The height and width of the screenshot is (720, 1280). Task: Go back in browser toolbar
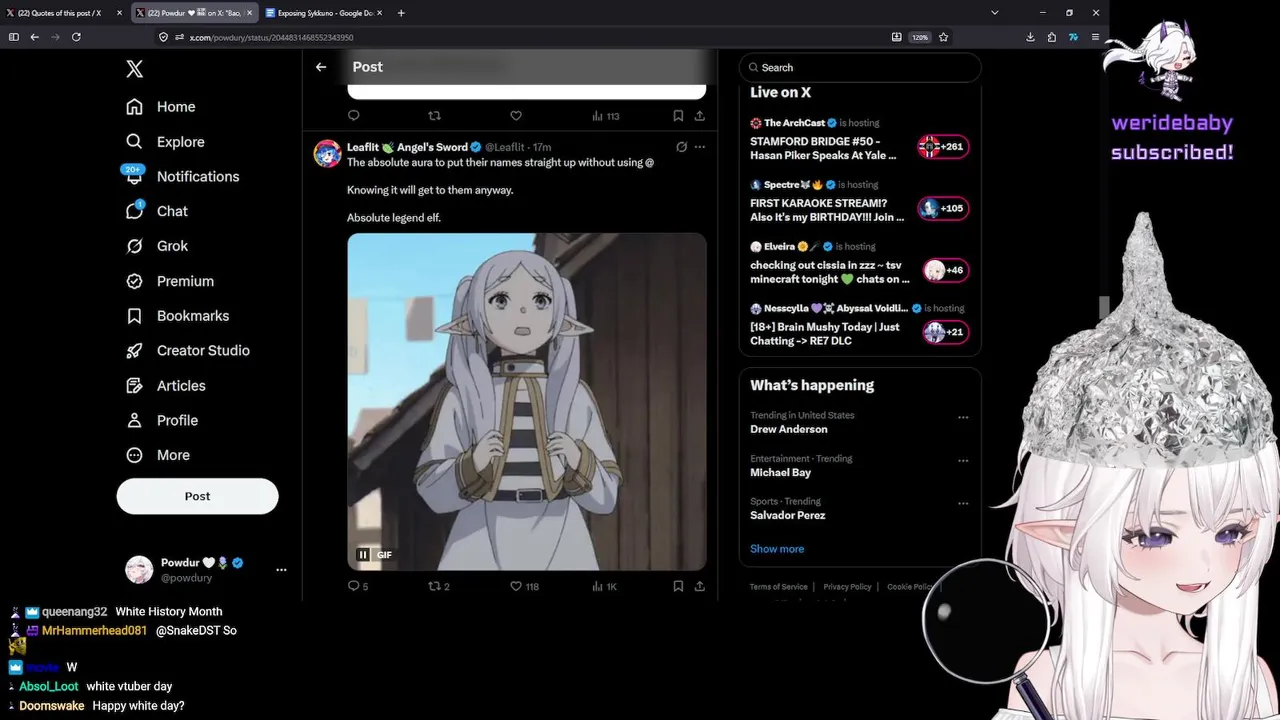click(34, 37)
